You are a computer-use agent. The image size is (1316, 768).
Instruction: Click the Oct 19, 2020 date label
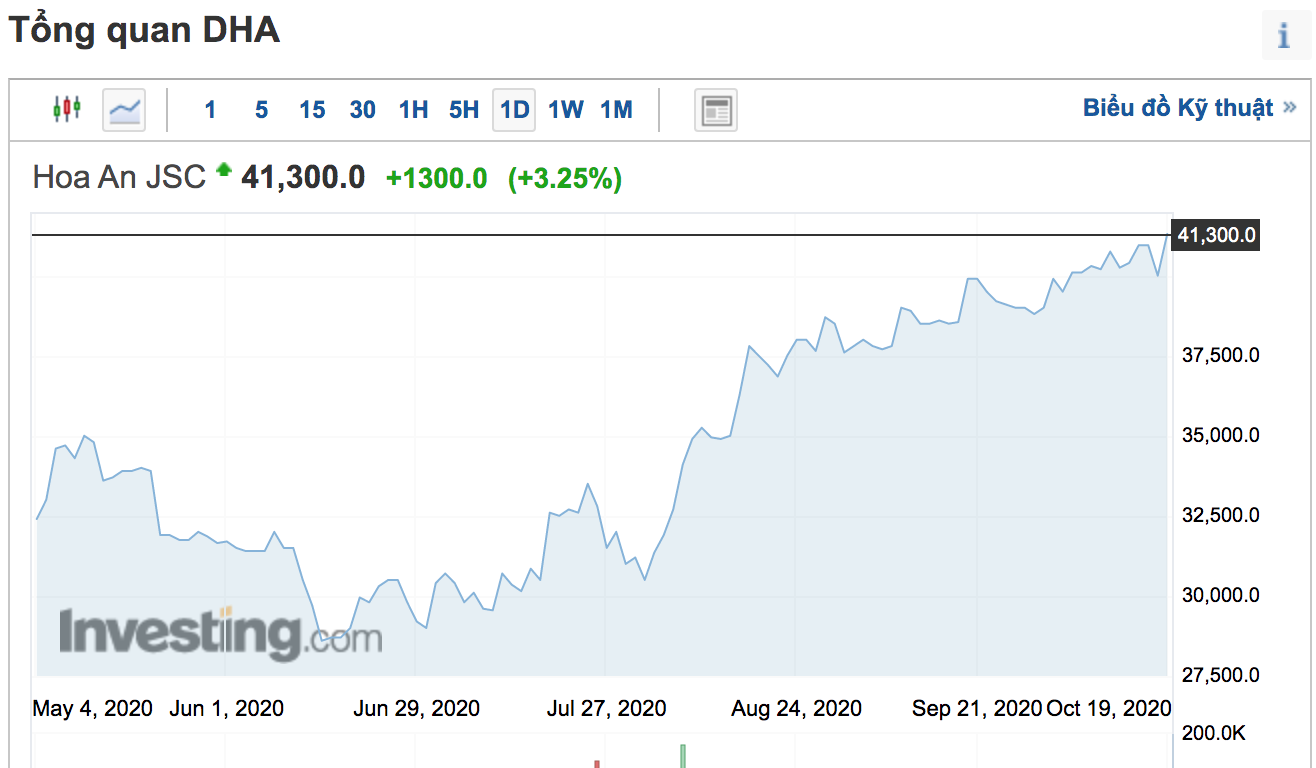(x=1109, y=709)
